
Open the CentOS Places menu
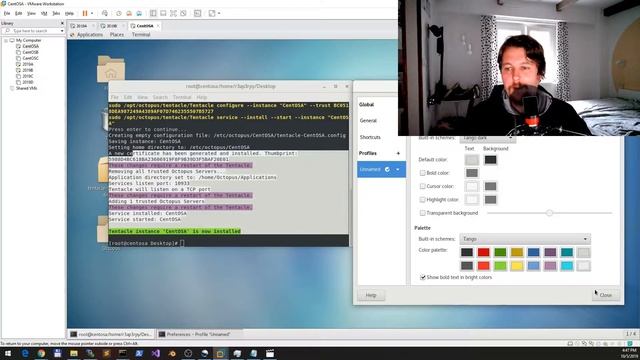(117, 35)
